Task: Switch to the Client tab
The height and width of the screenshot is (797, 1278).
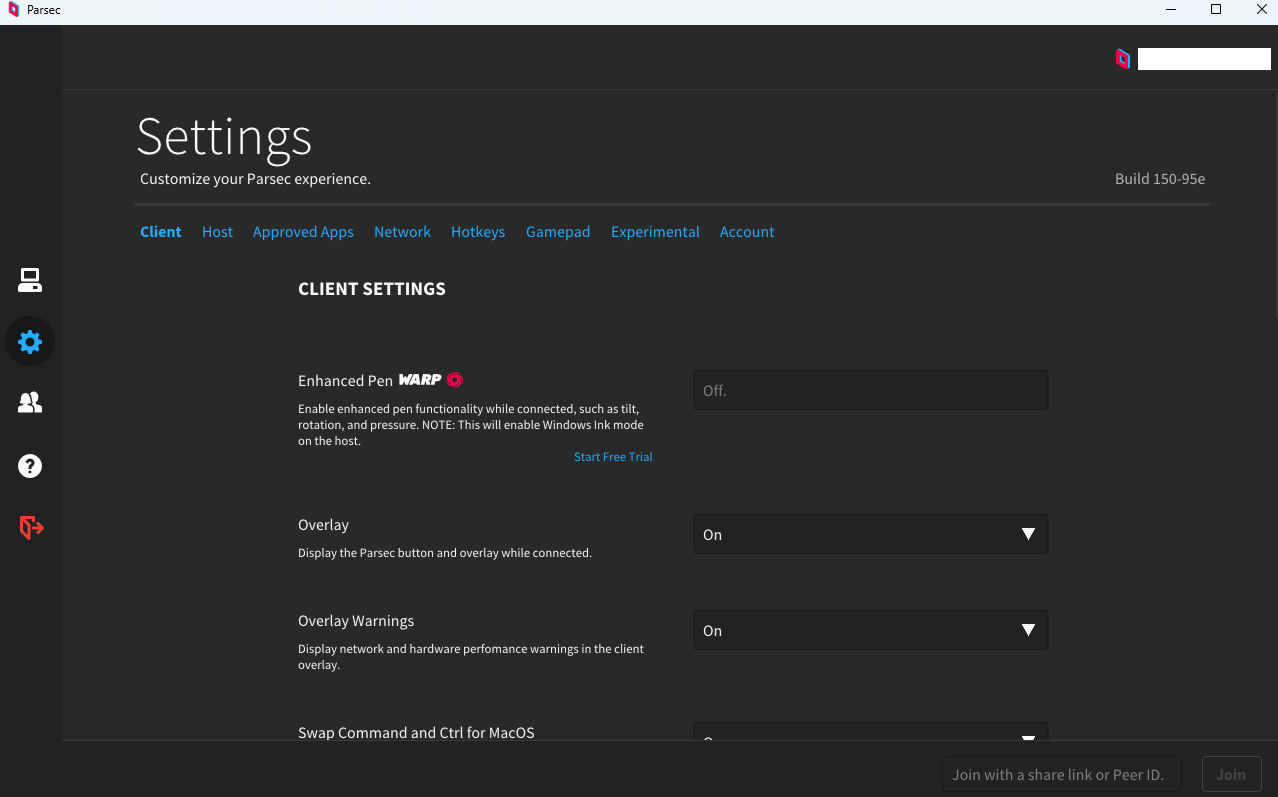Action: pos(161,232)
